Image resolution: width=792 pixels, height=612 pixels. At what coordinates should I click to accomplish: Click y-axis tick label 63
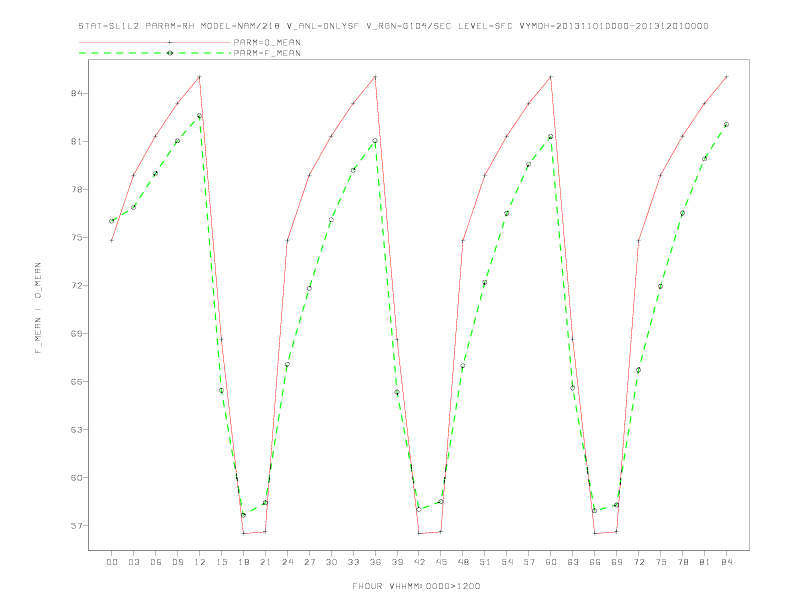click(x=76, y=430)
